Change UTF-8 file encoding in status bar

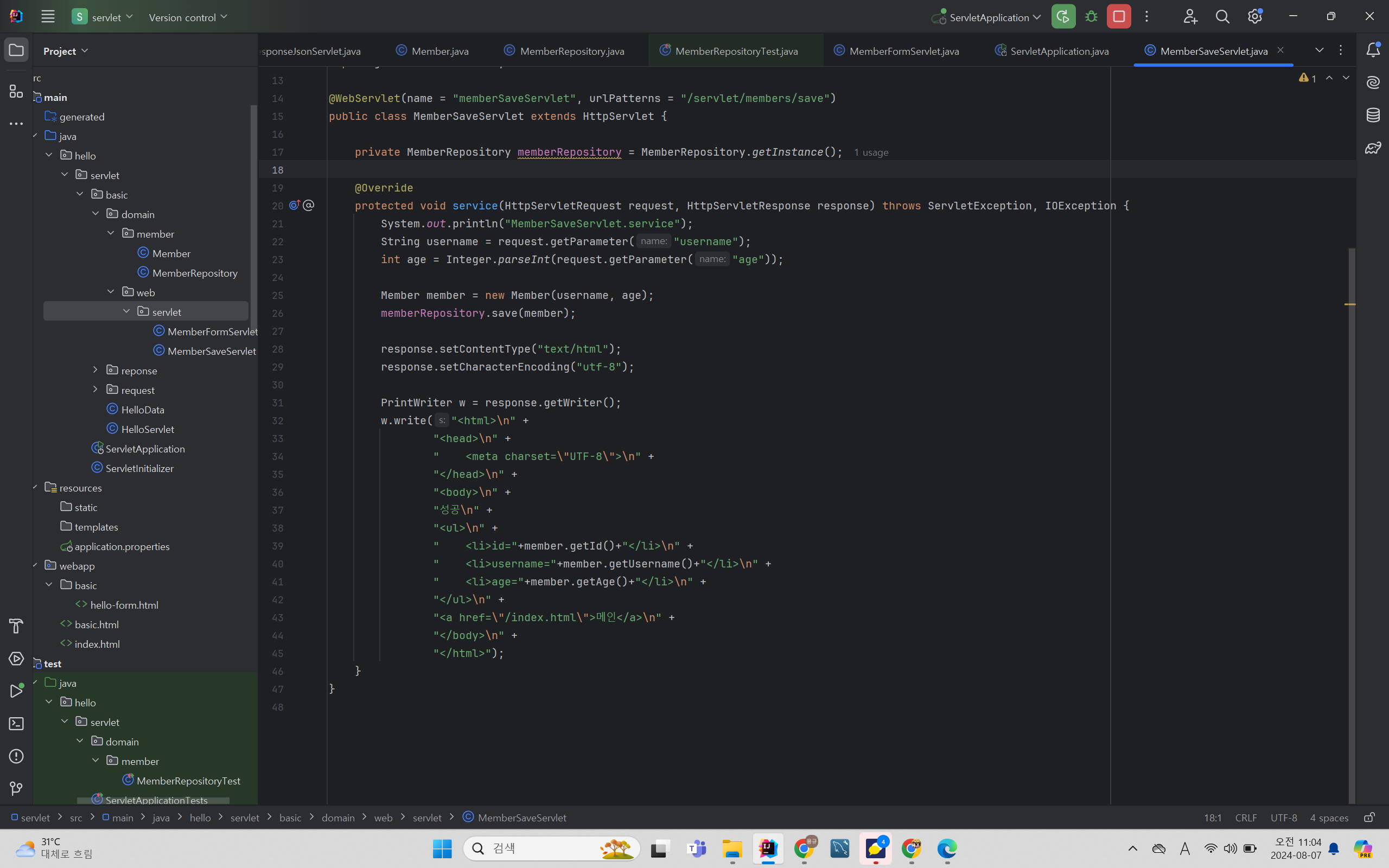point(1283,818)
